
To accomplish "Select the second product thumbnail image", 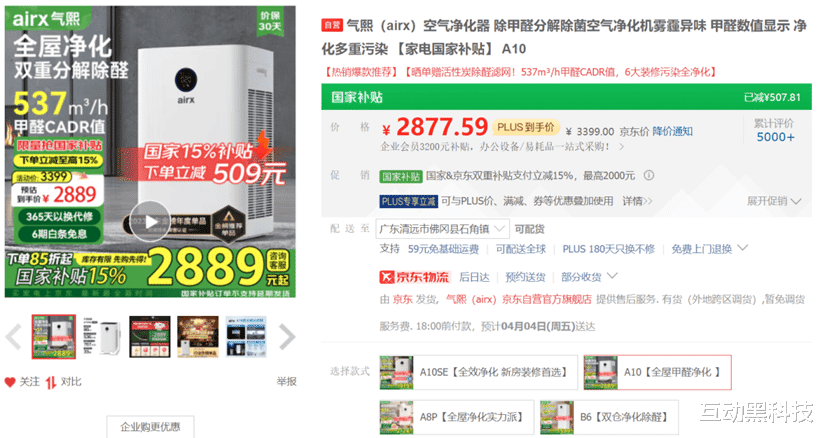I will [102, 337].
